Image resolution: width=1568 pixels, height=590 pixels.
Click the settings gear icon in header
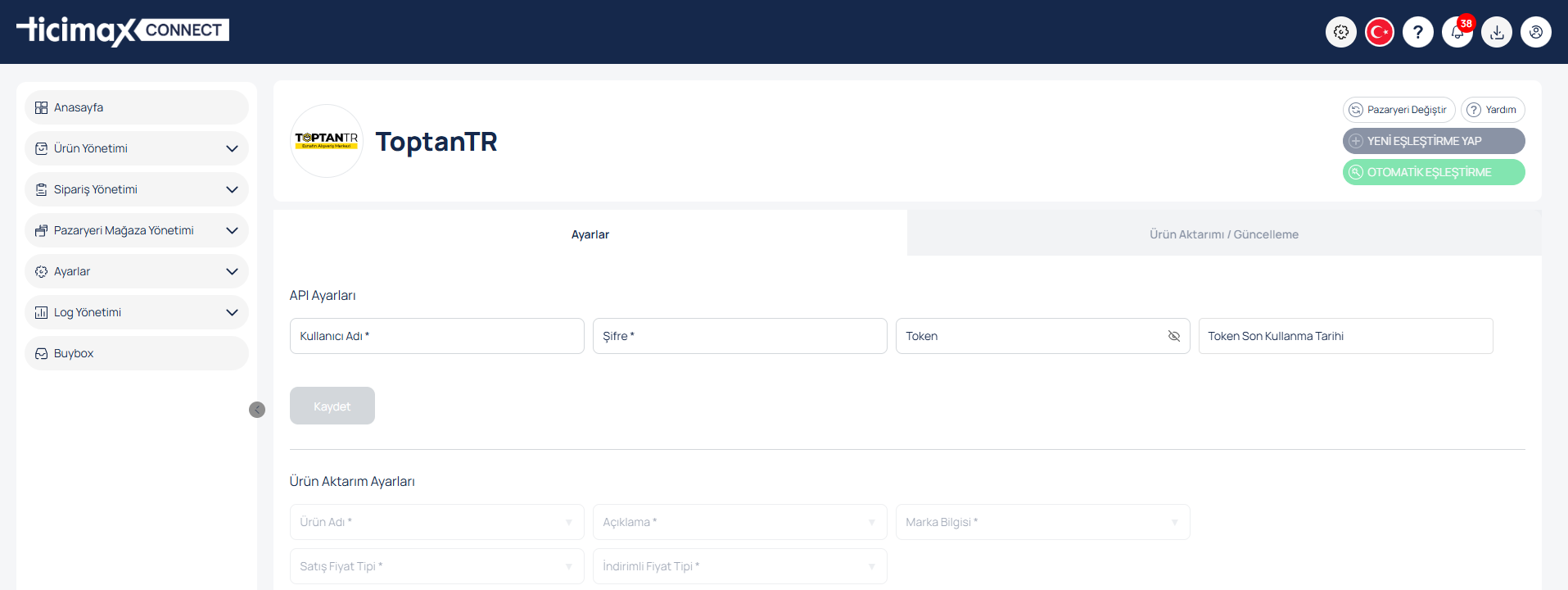click(1340, 32)
